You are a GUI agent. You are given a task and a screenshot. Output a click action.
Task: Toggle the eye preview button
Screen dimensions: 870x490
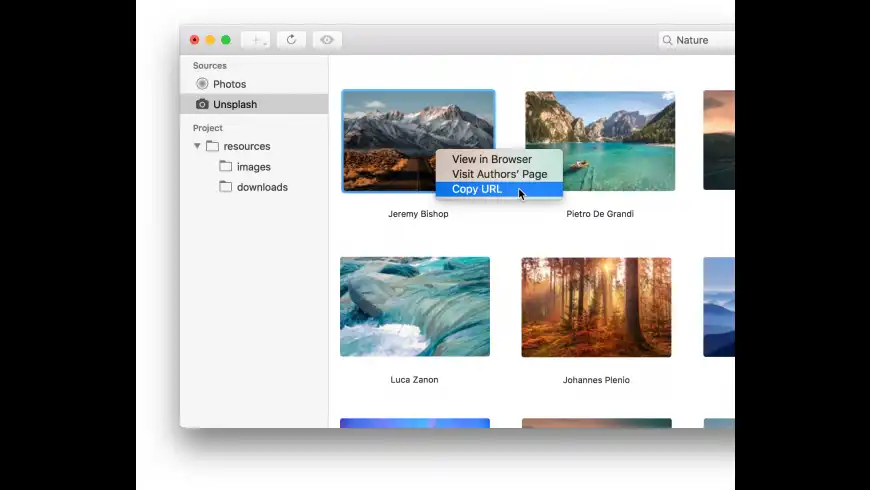(x=327, y=40)
